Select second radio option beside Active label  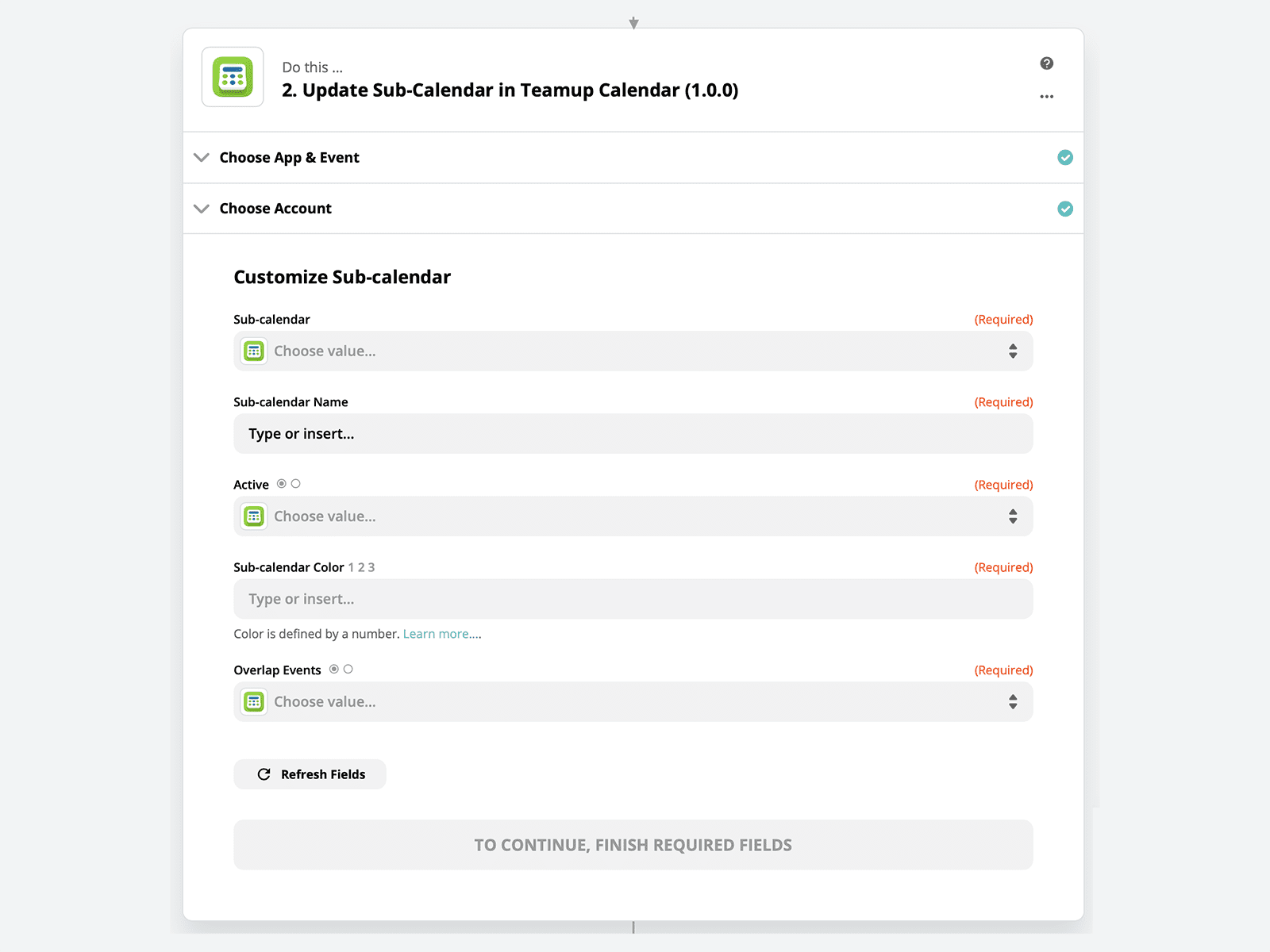(x=296, y=484)
